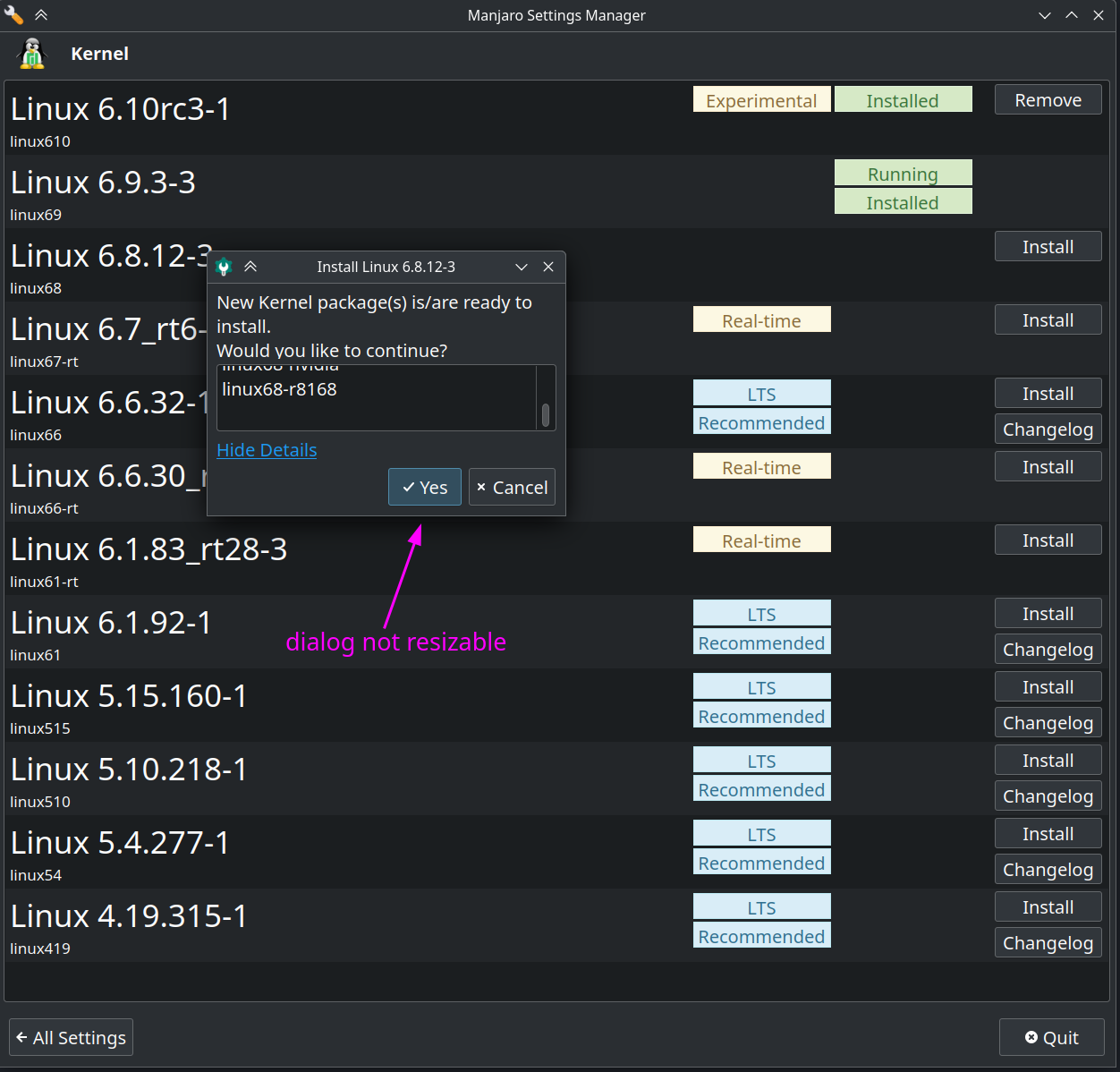Open the Linux 5.10.218-1 Changelog
Image resolution: width=1120 pixels, height=1072 pixels.
pyautogui.click(x=1048, y=796)
